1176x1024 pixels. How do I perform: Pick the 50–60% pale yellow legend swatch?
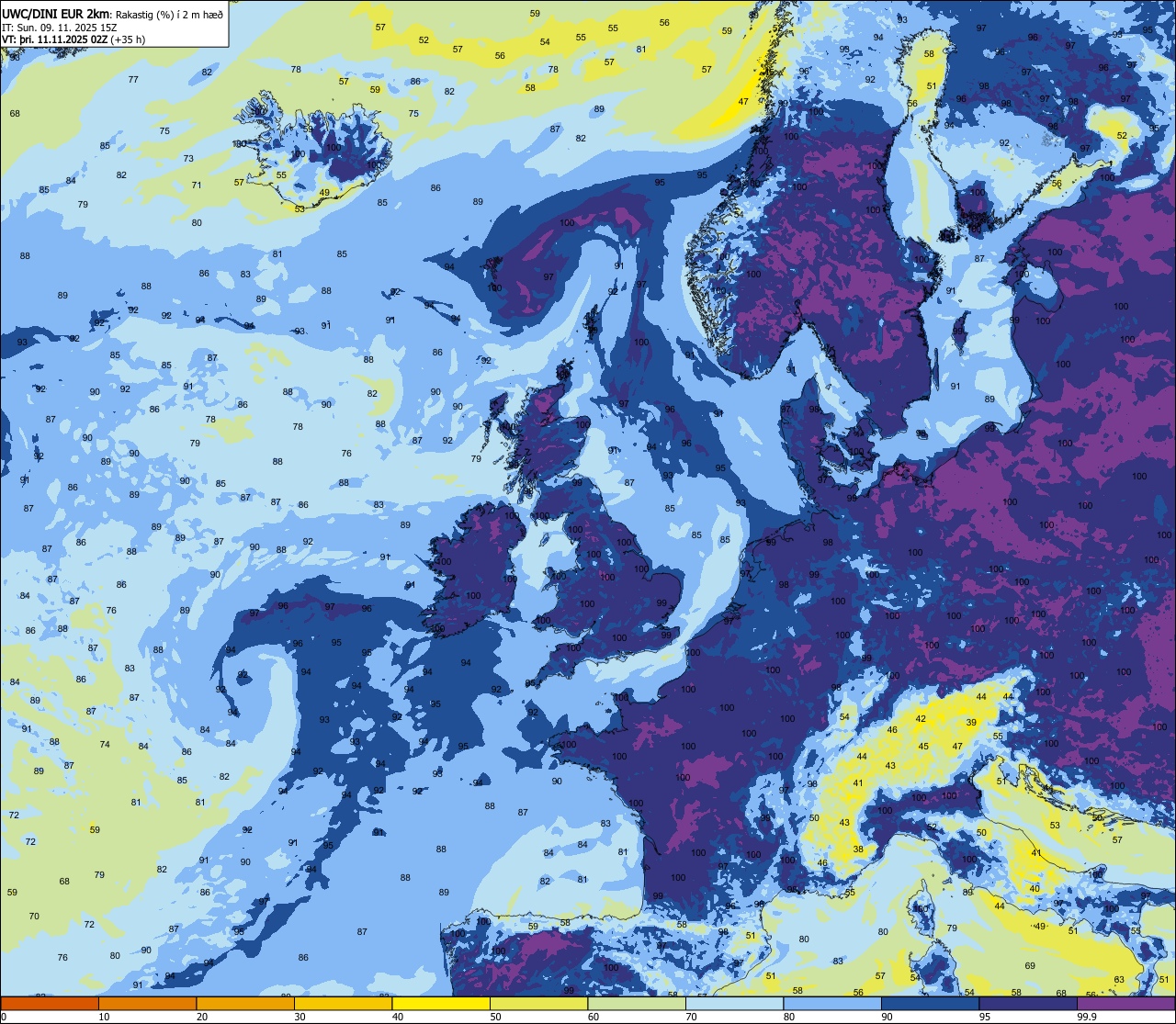(538, 1003)
